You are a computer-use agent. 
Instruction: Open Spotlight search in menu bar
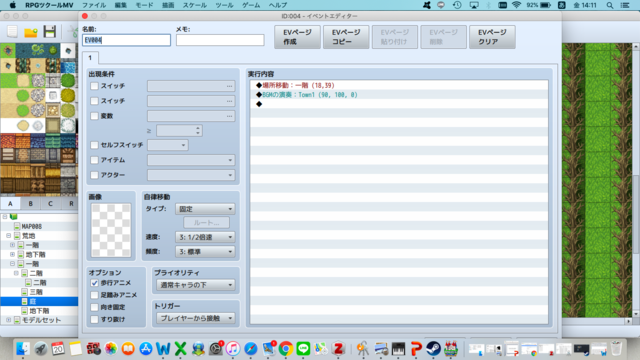coord(610,5)
